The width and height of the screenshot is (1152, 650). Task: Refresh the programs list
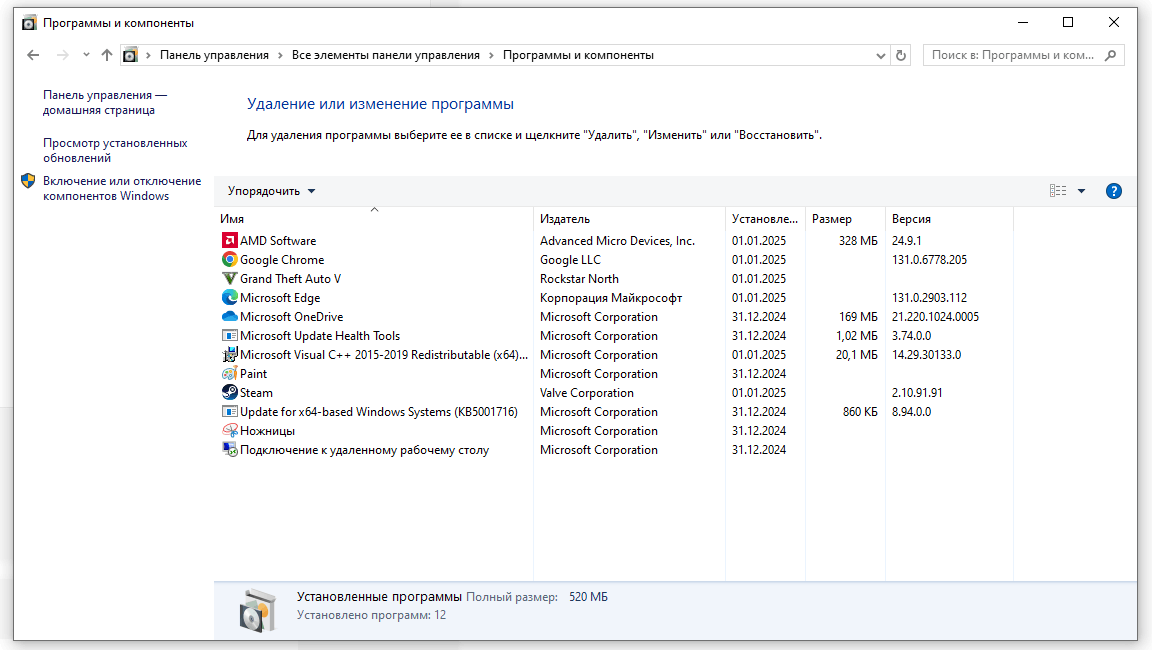point(901,55)
